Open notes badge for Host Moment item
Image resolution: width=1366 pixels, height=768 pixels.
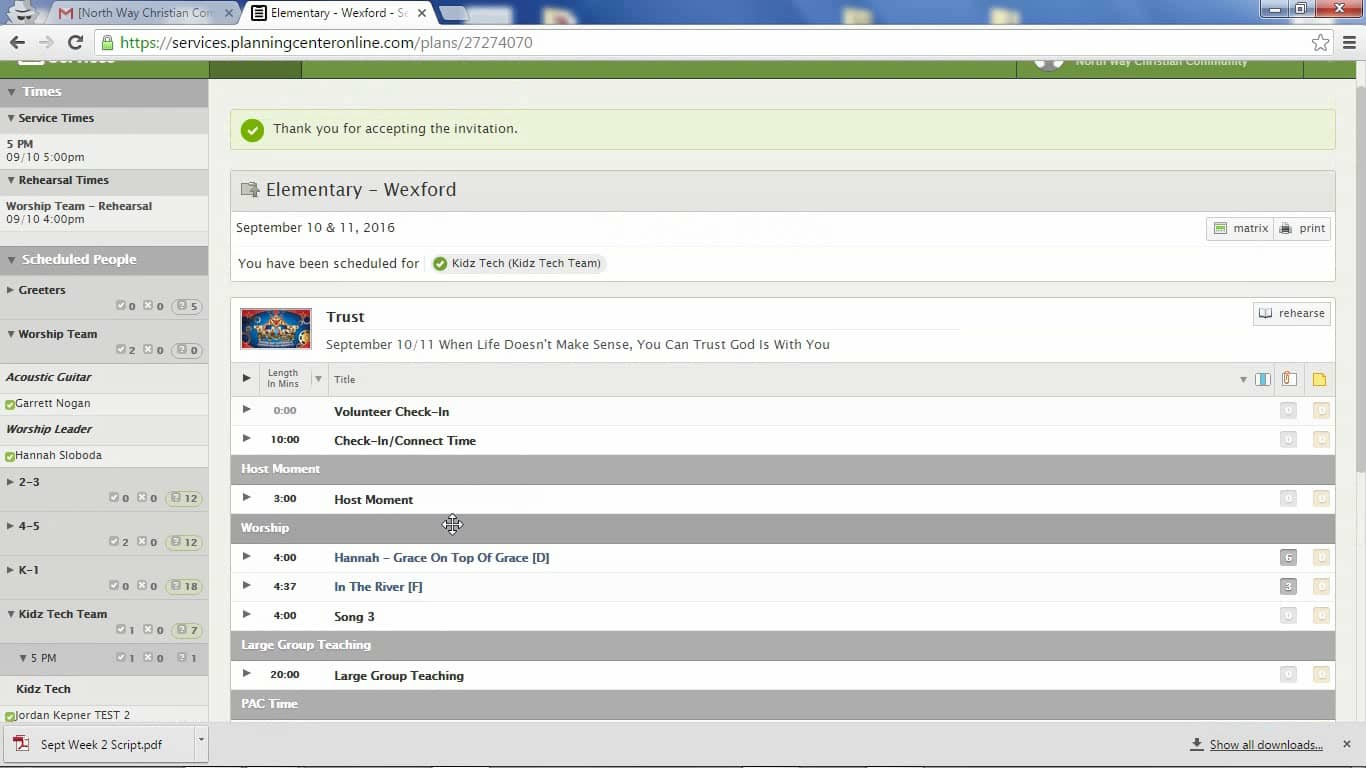click(x=1321, y=498)
